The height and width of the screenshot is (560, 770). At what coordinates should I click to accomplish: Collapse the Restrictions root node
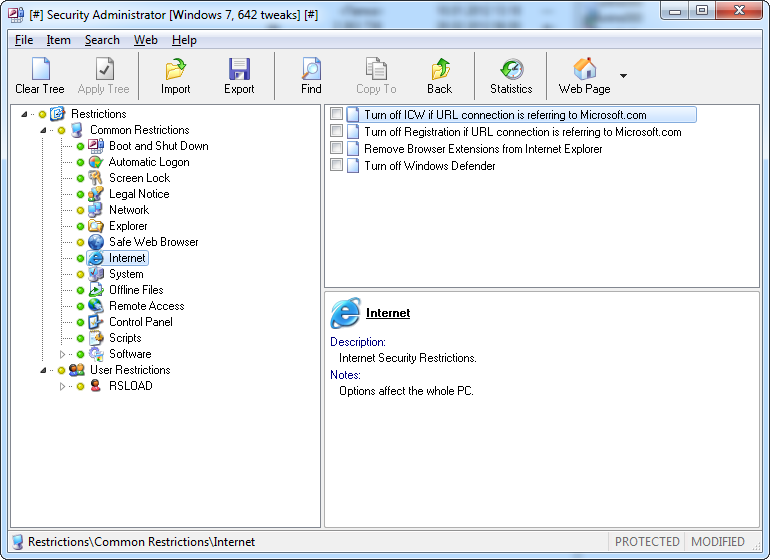pos(24,114)
